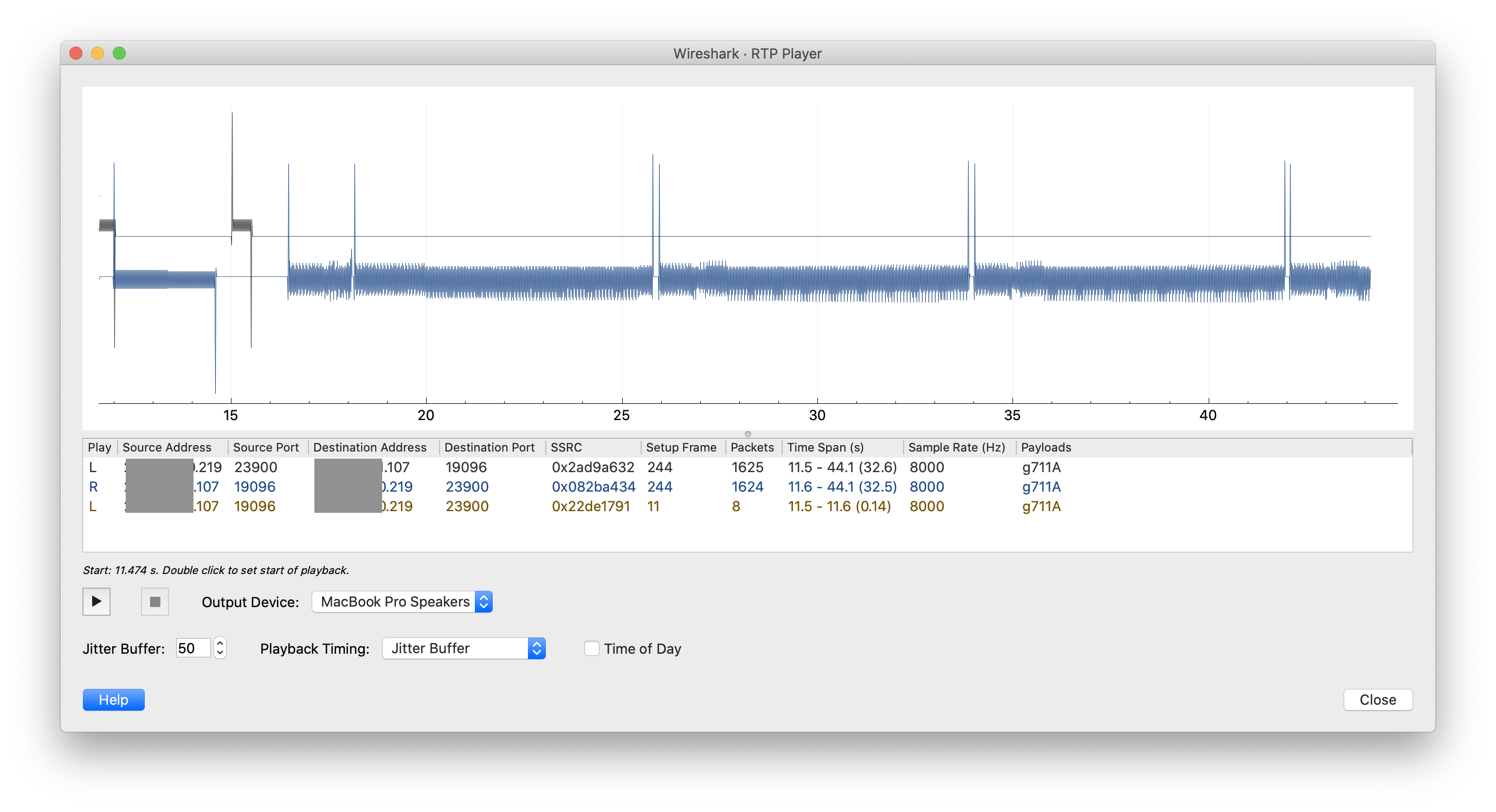Click the Help button
Image resolution: width=1496 pixels, height=812 pixels.
click(113, 699)
